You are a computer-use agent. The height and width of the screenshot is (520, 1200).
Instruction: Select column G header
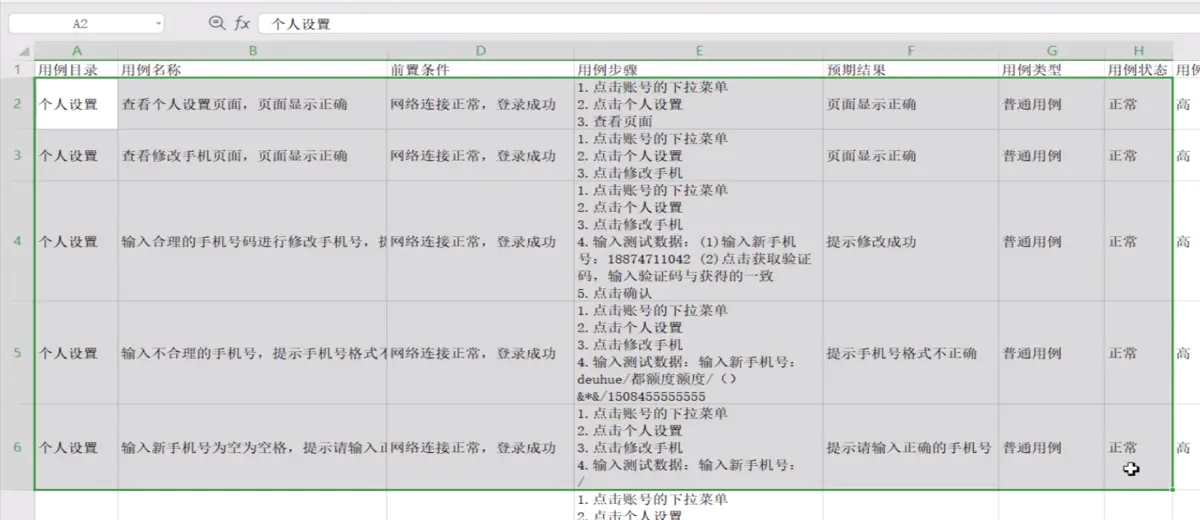tap(1052, 51)
